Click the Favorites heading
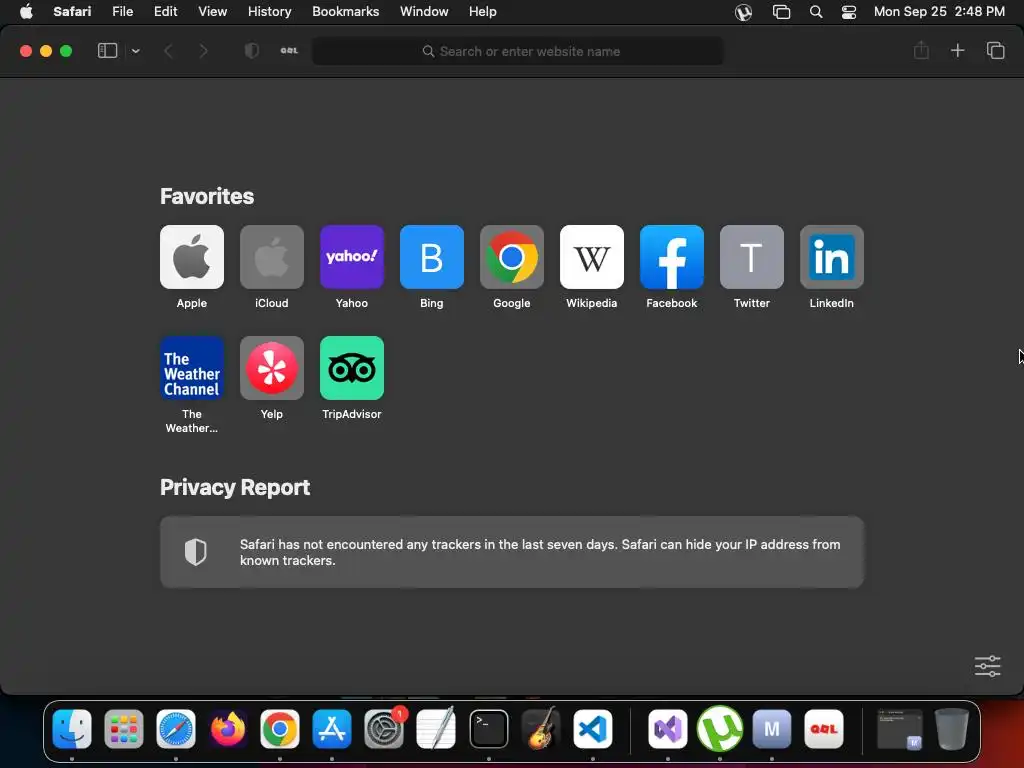Viewport: 1024px width, 768px height. coord(207,196)
